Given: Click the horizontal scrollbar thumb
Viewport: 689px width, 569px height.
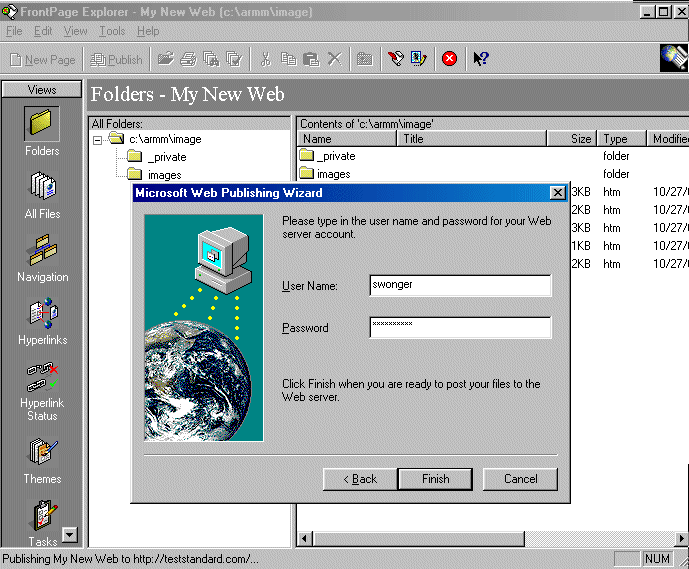Looking at the screenshot, I should [418, 538].
